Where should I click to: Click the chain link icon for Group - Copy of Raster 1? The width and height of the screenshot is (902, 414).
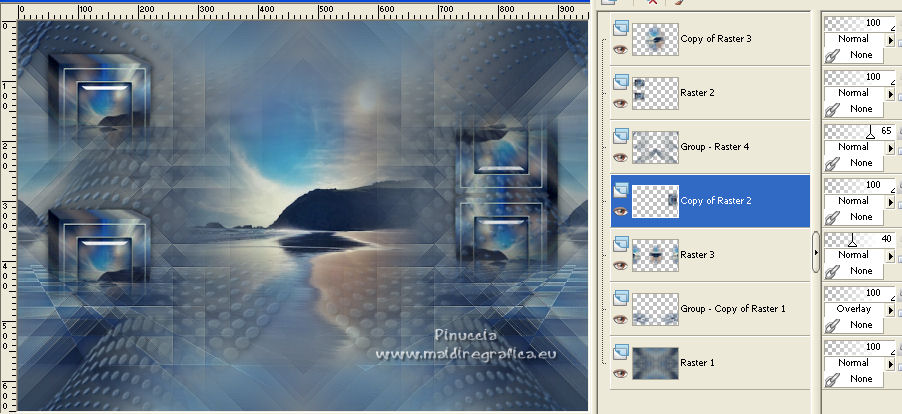click(x=832, y=326)
